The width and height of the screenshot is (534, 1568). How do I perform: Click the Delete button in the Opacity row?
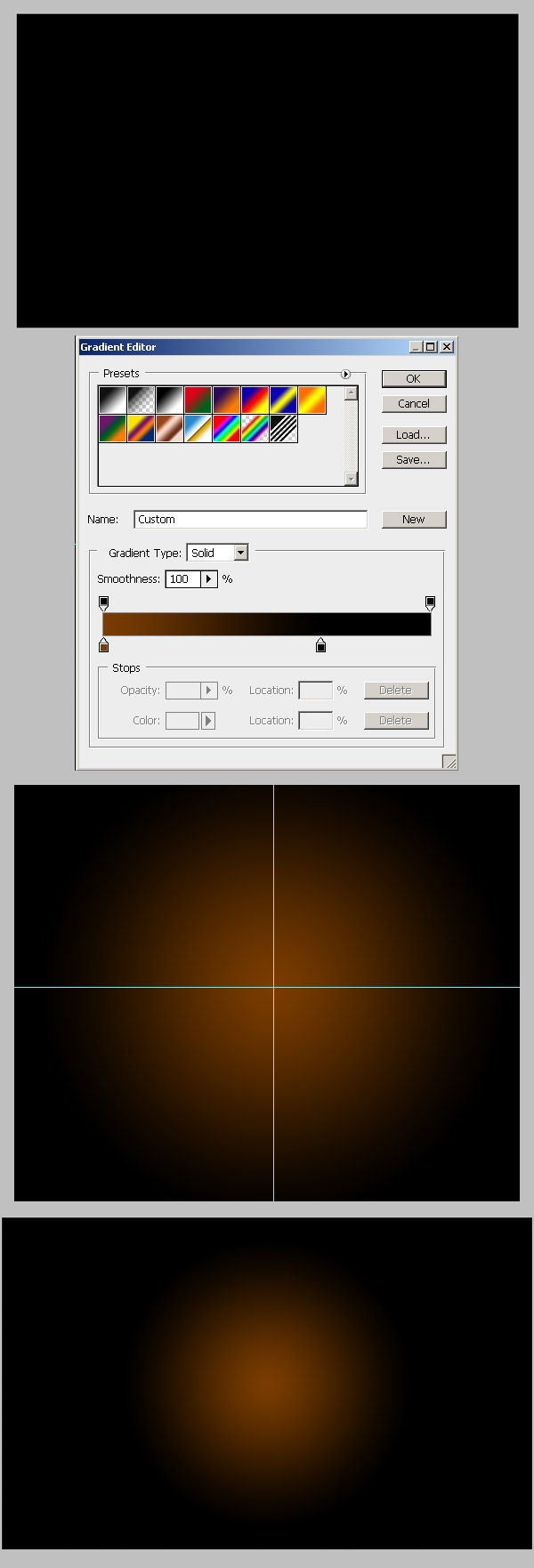[396, 690]
